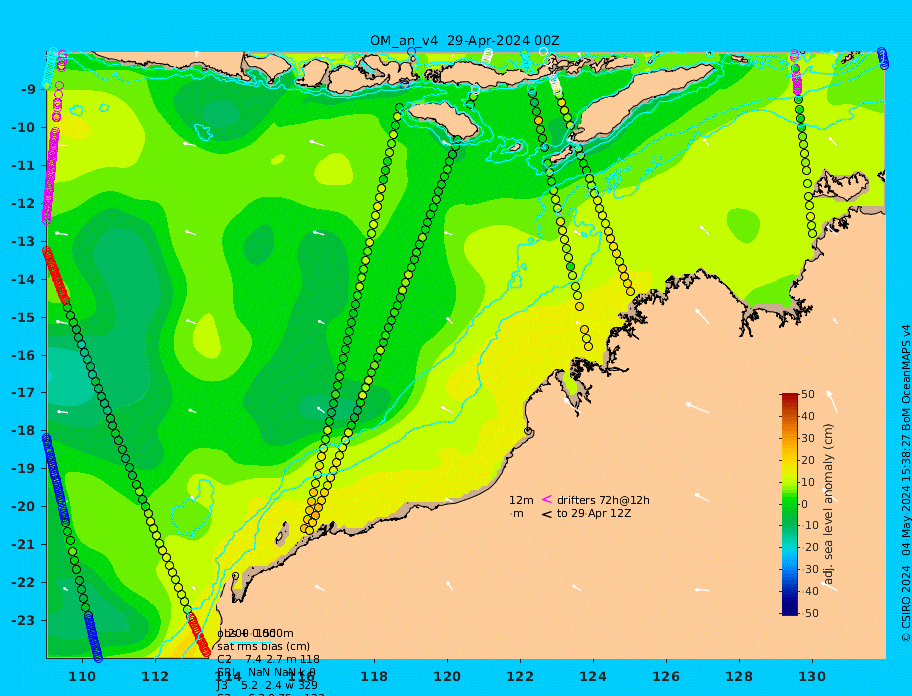This screenshot has height=696, width=912.
Task: Click the colorbar tick label 40
Action: (x=808, y=416)
